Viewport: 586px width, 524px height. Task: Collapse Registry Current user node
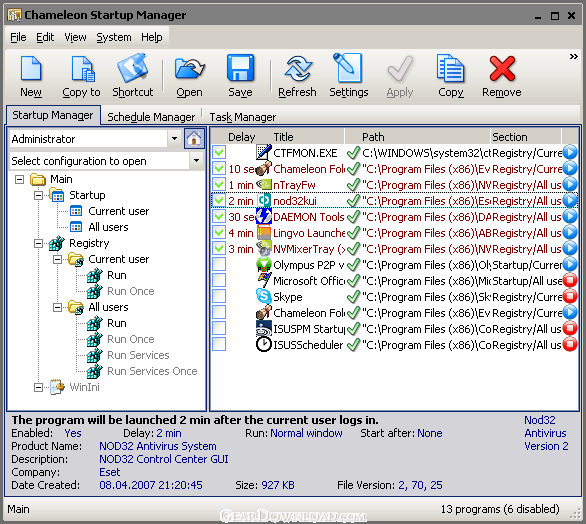pos(58,259)
